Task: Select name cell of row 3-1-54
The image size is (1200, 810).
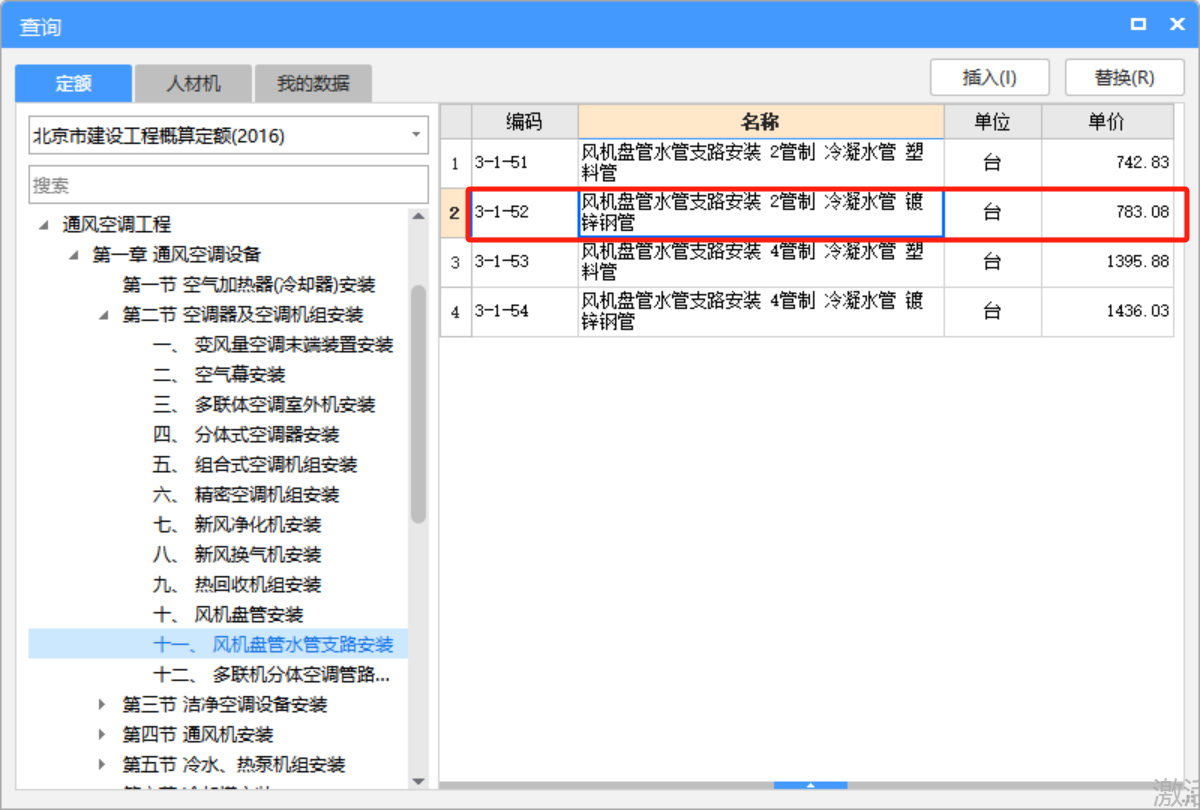Action: tap(761, 312)
